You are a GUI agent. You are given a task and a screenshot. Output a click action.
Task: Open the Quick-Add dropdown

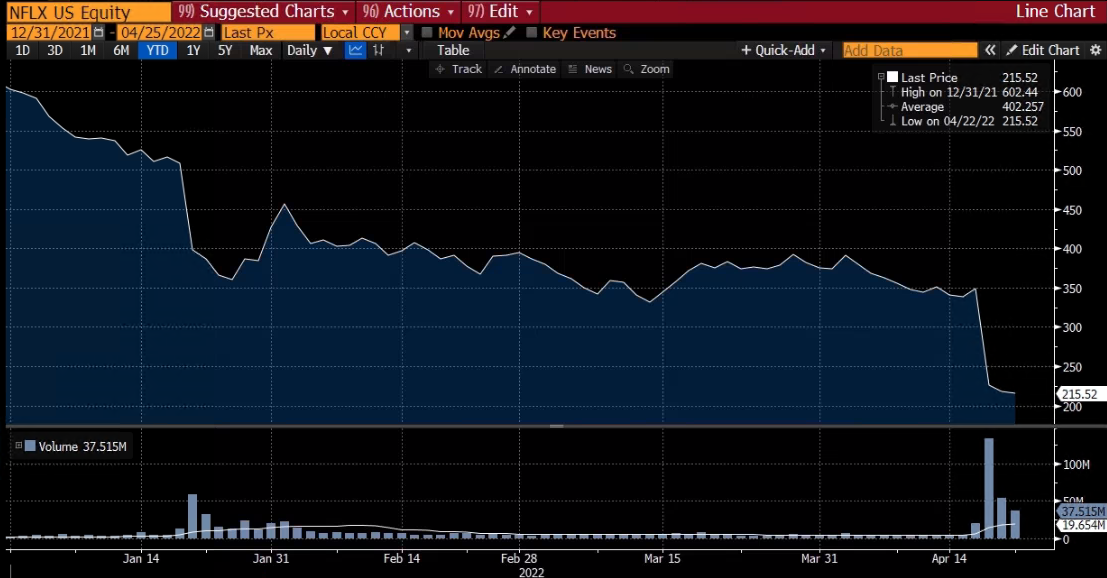click(x=785, y=50)
